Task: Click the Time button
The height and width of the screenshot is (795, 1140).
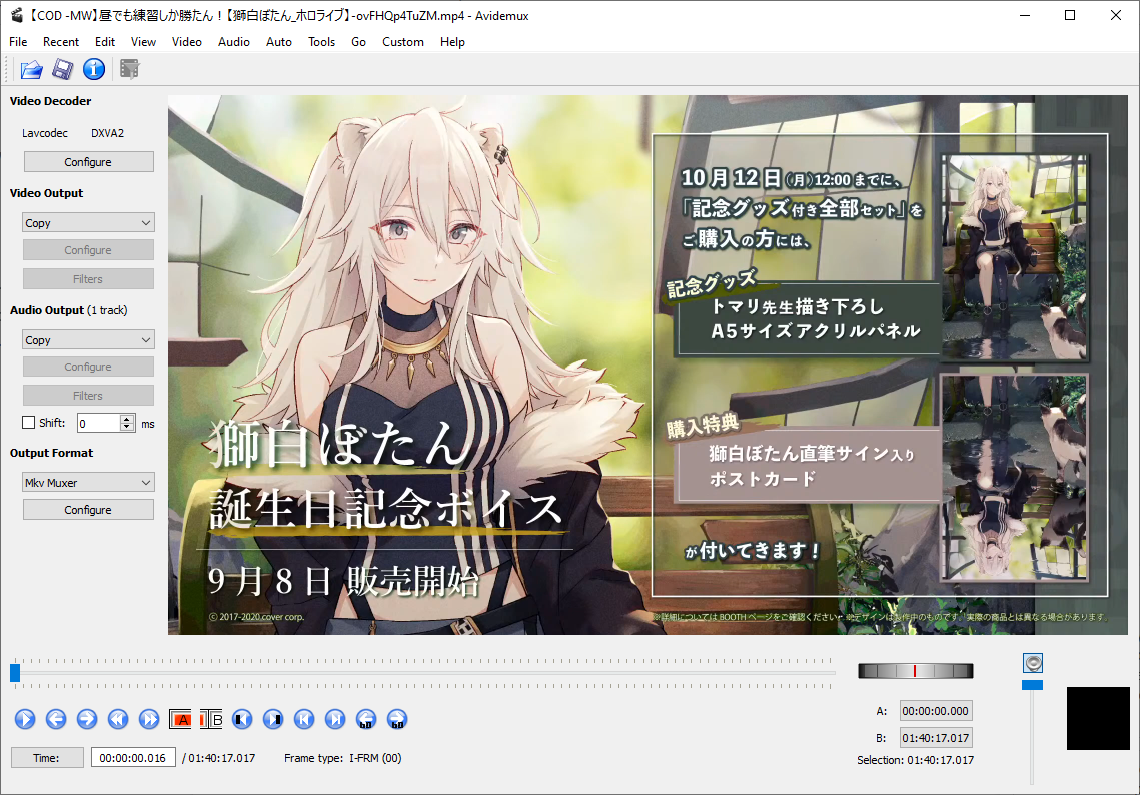Action: pyautogui.click(x=47, y=758)
